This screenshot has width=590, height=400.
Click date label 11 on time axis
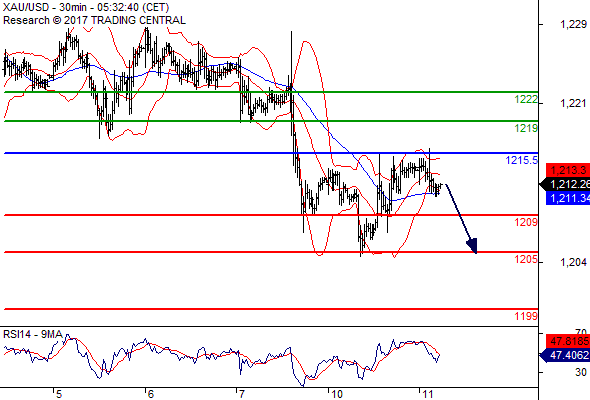[x=428, y=394]
